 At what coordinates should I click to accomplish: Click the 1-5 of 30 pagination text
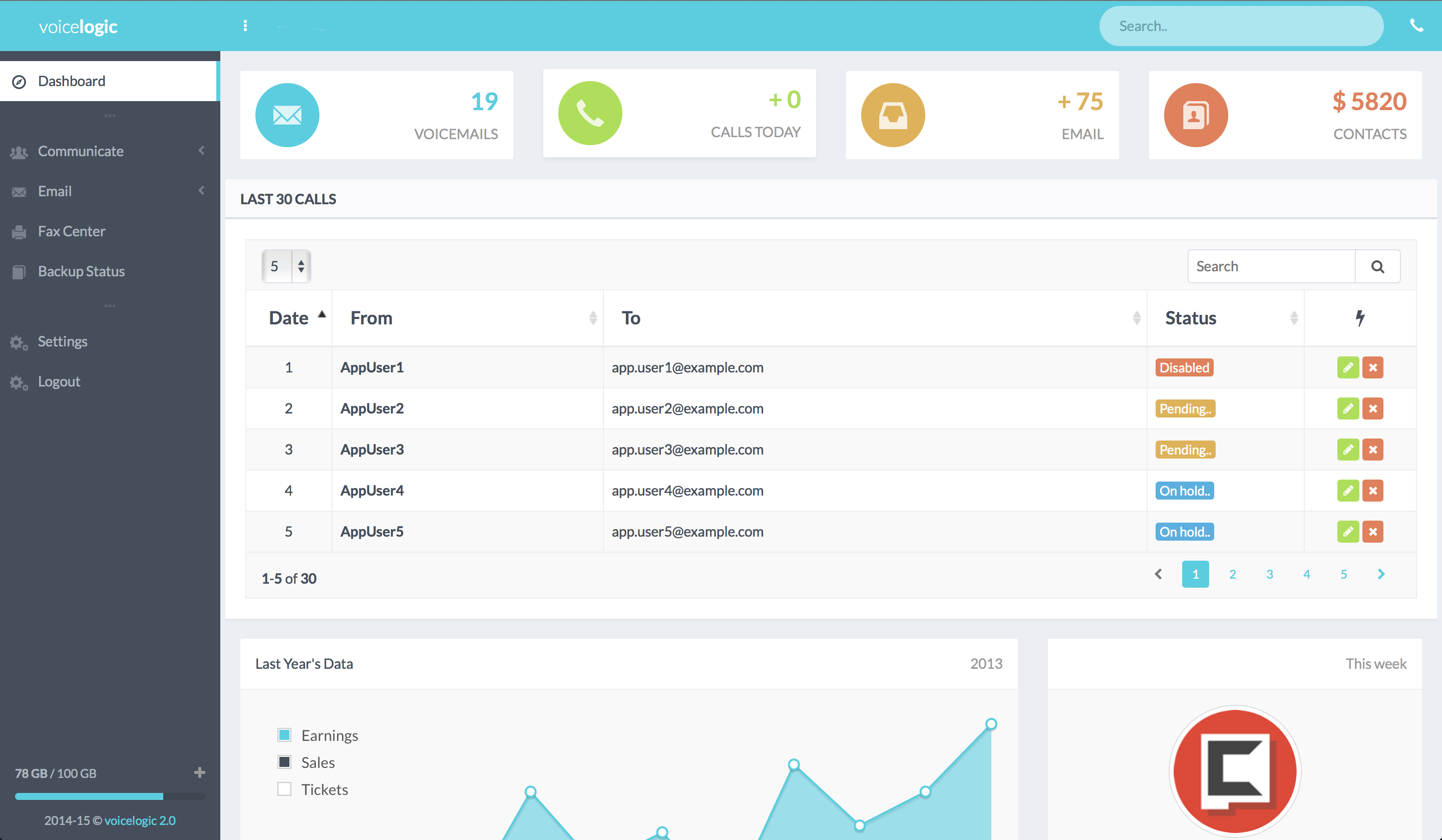pyautogui.click(x=289, y=579)
